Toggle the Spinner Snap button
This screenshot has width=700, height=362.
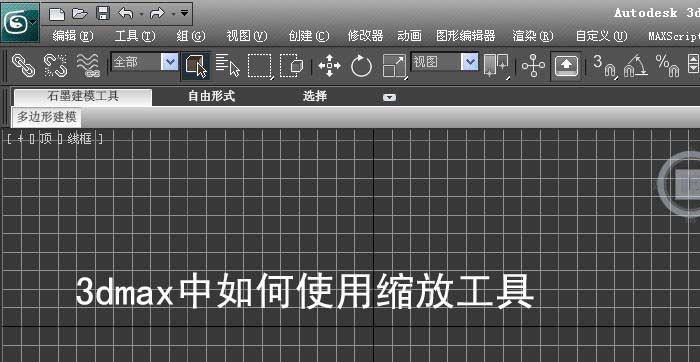click(693, 63)
